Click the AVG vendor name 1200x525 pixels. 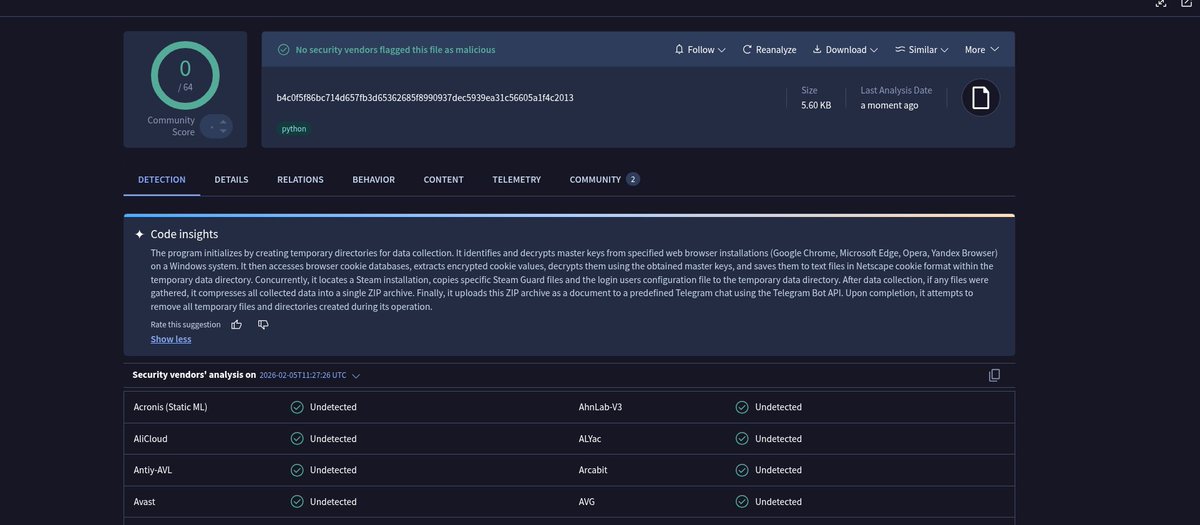(x=587, y=502)
